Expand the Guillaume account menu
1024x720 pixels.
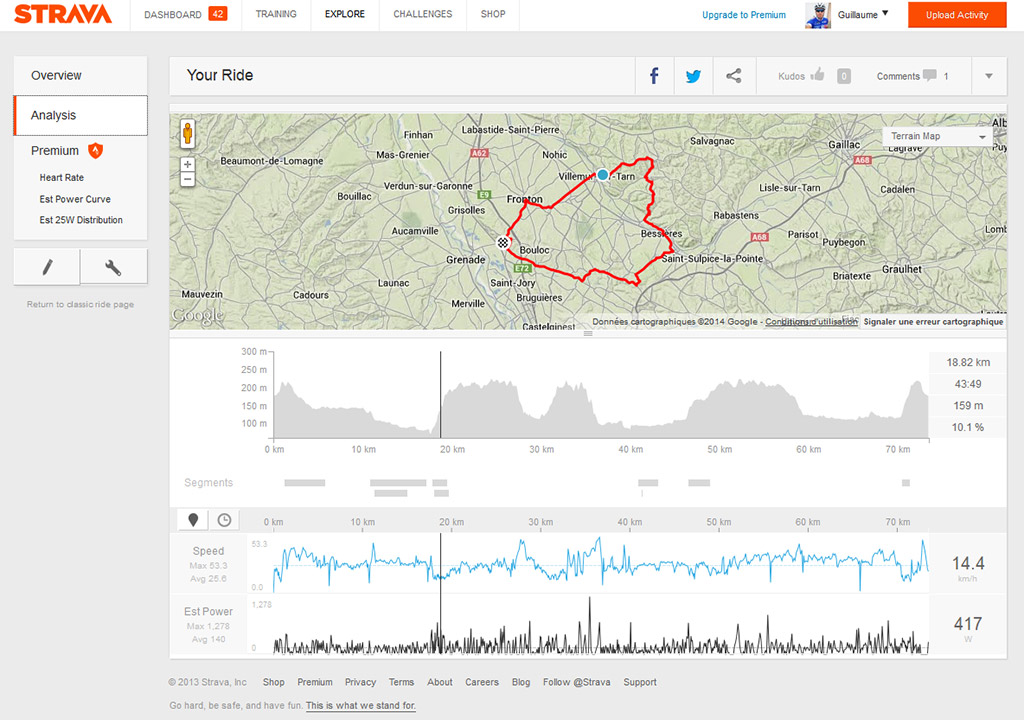click(886, 13)
